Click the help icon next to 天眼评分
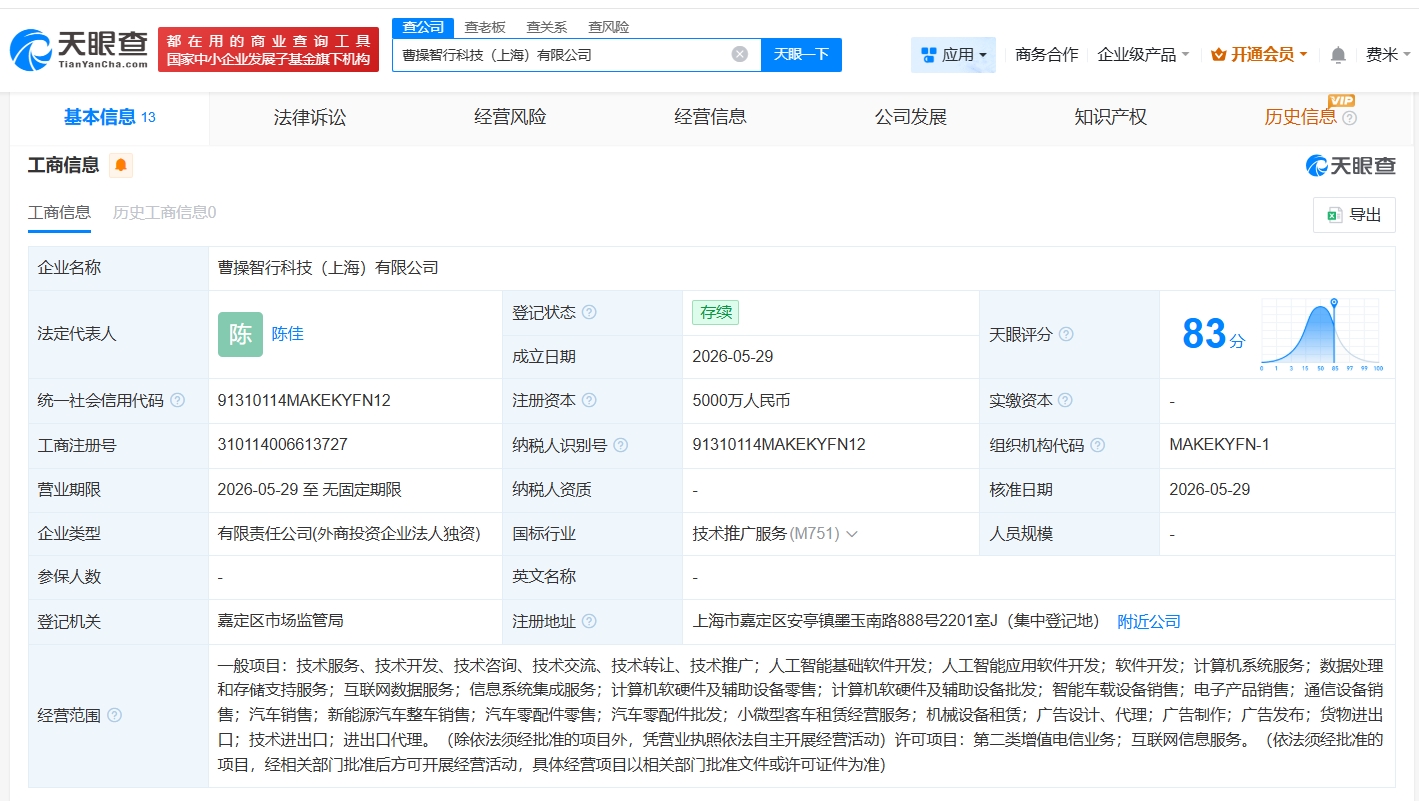Image resolution: width=1419 pixels, height=801 pixels. click(x=1066, y=334)
